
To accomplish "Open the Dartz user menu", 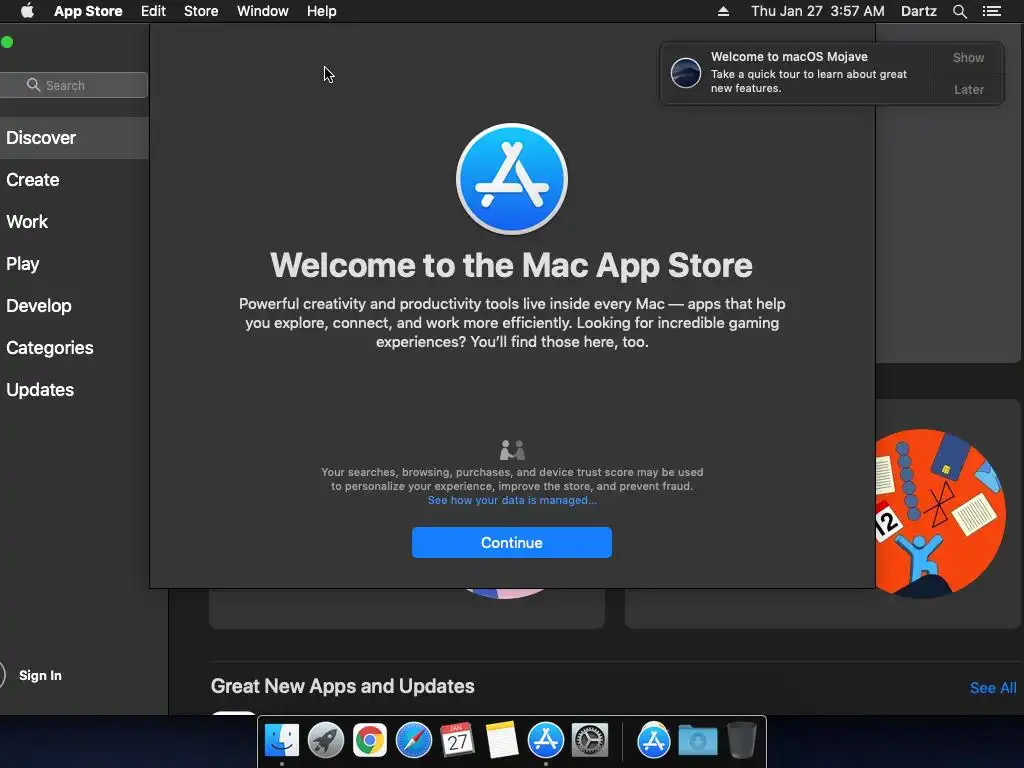I will pos(918,11).
